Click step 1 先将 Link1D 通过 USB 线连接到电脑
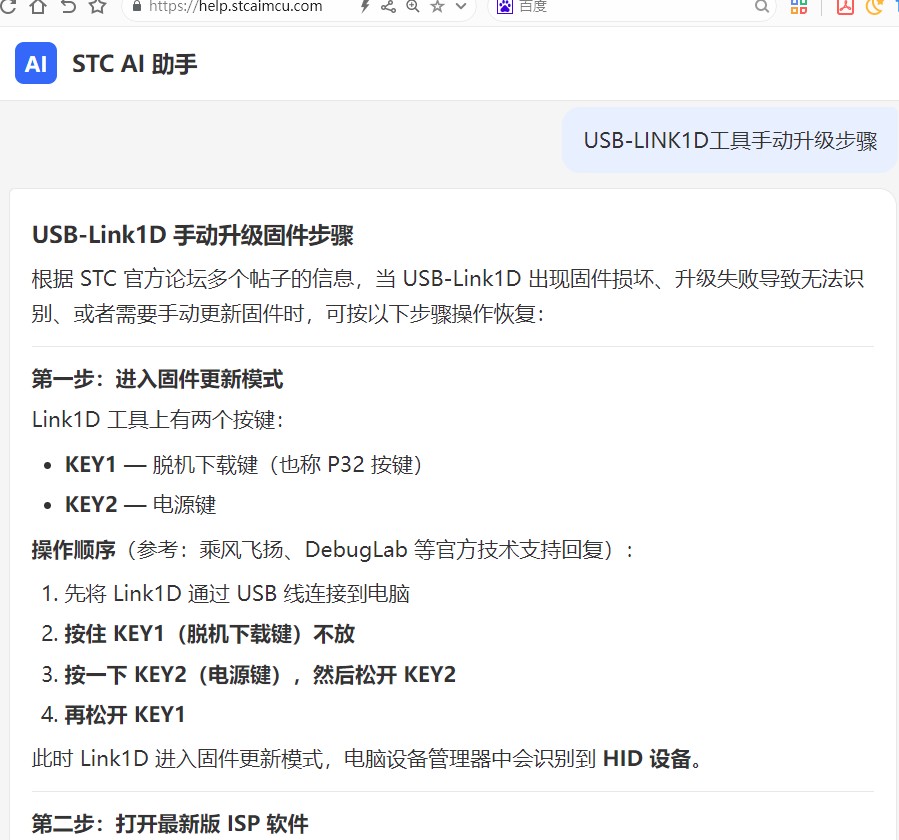The height and width of the screenshot is (840, 899). coord(237,593)
